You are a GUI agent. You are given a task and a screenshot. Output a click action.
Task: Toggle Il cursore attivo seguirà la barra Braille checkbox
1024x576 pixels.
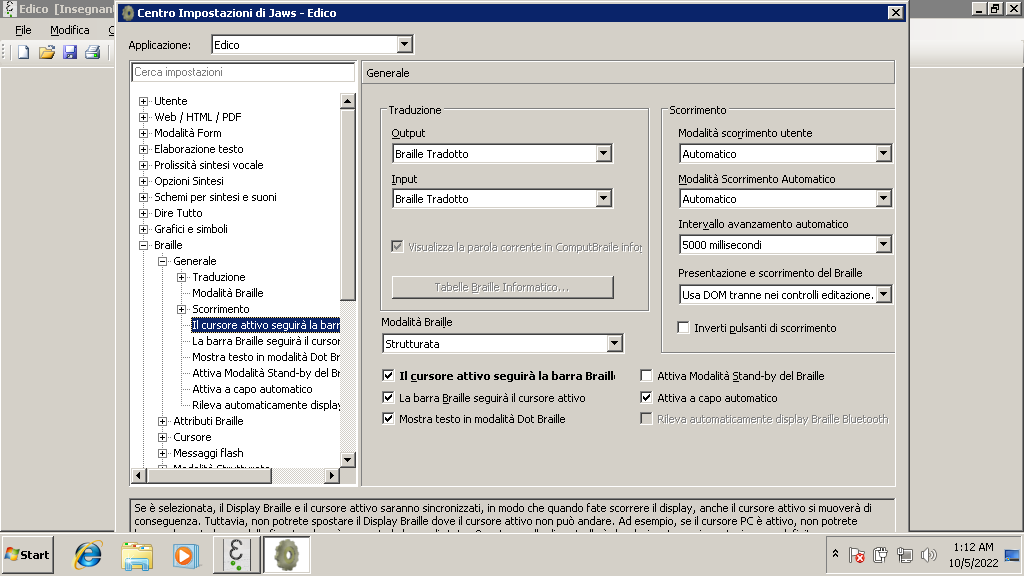[x=388, y=376]
